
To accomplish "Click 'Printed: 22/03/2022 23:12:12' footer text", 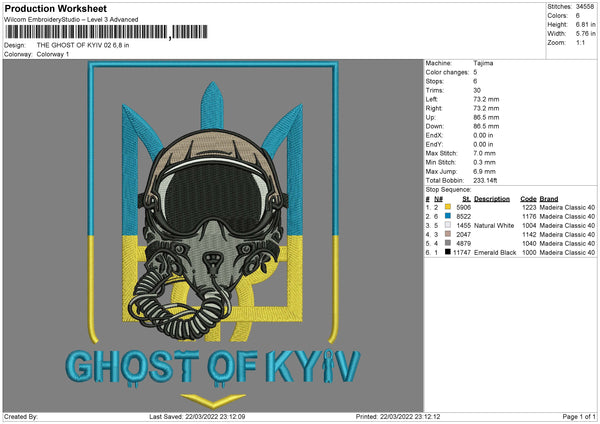I will (398, 416).
